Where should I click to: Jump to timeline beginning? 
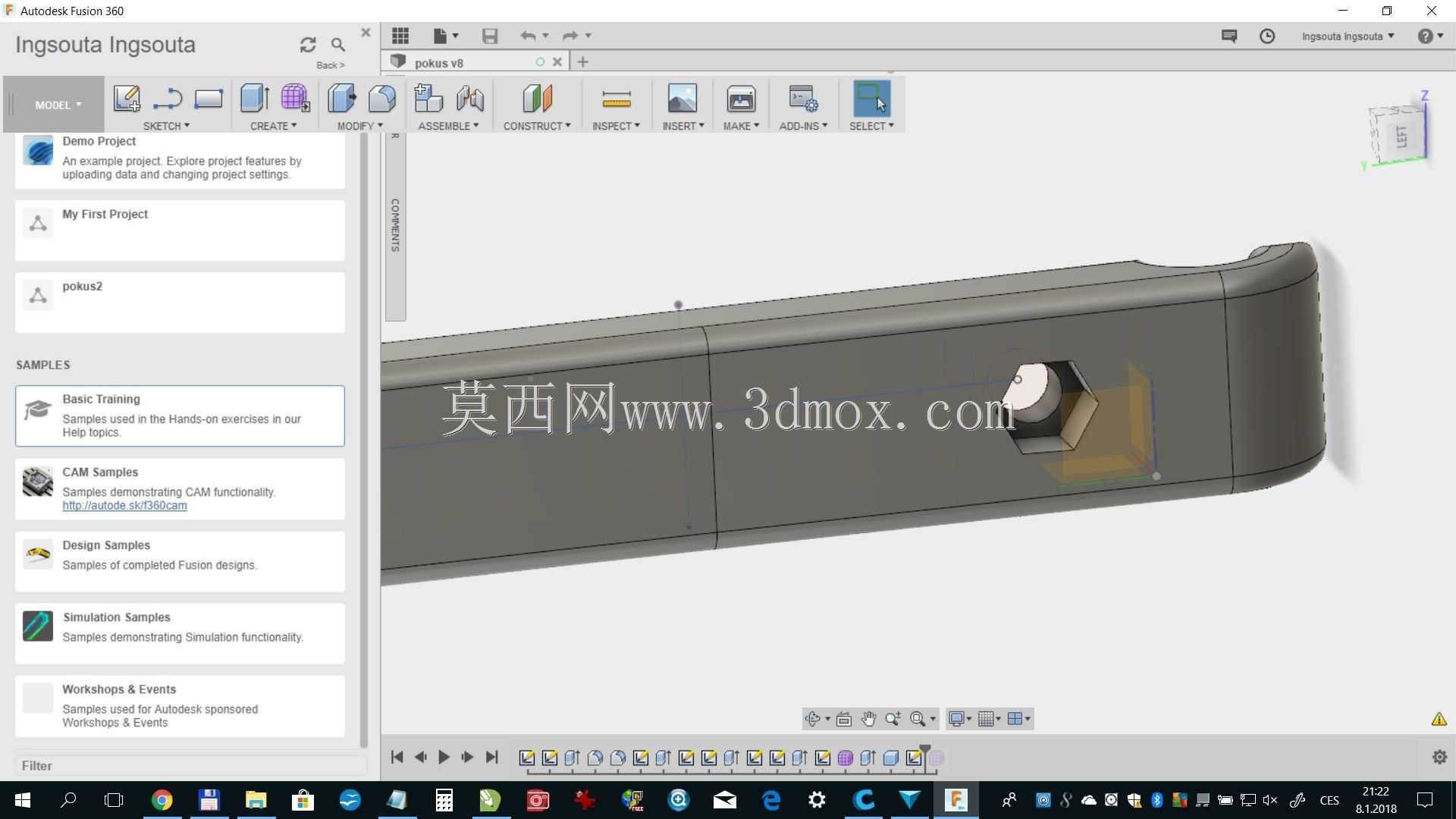click(397, 757)
